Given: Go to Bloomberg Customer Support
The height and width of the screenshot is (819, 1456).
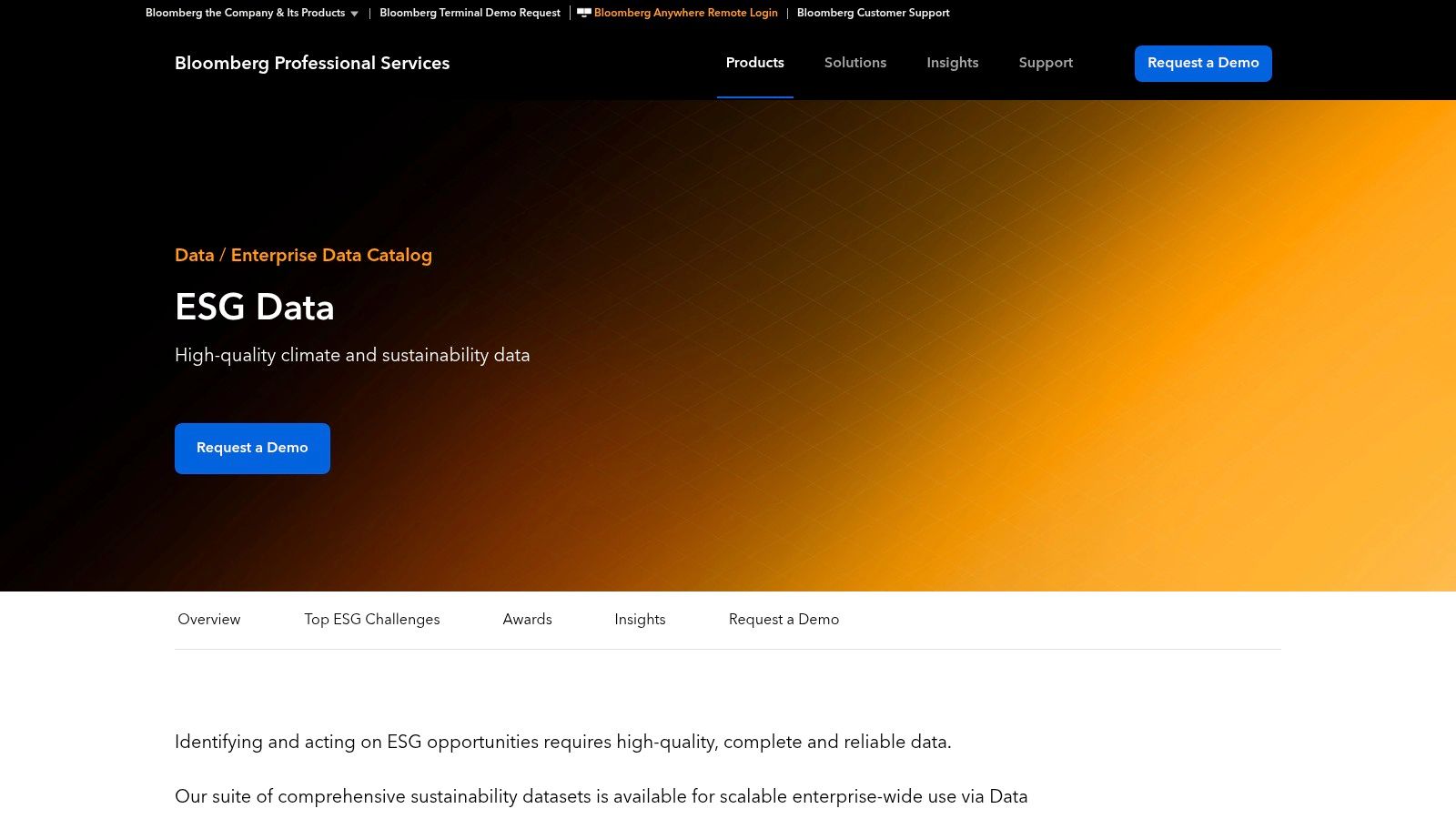Looking at the screenshot, I should [x=873, y=13].
